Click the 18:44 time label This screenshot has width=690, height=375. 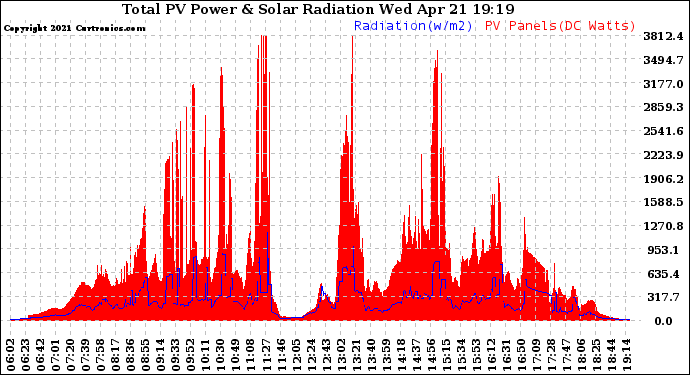610,354
